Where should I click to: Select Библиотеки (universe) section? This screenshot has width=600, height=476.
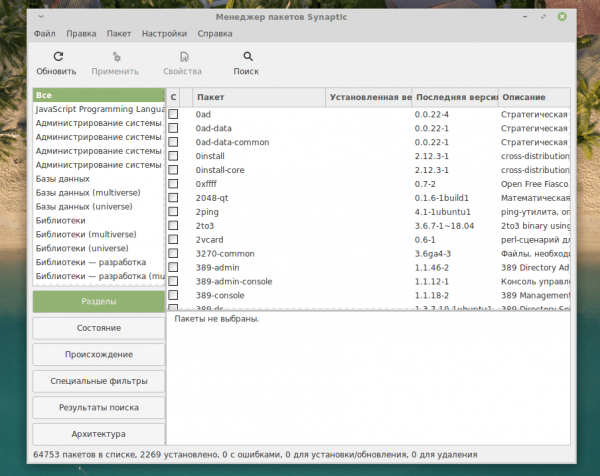pos(99,248)
